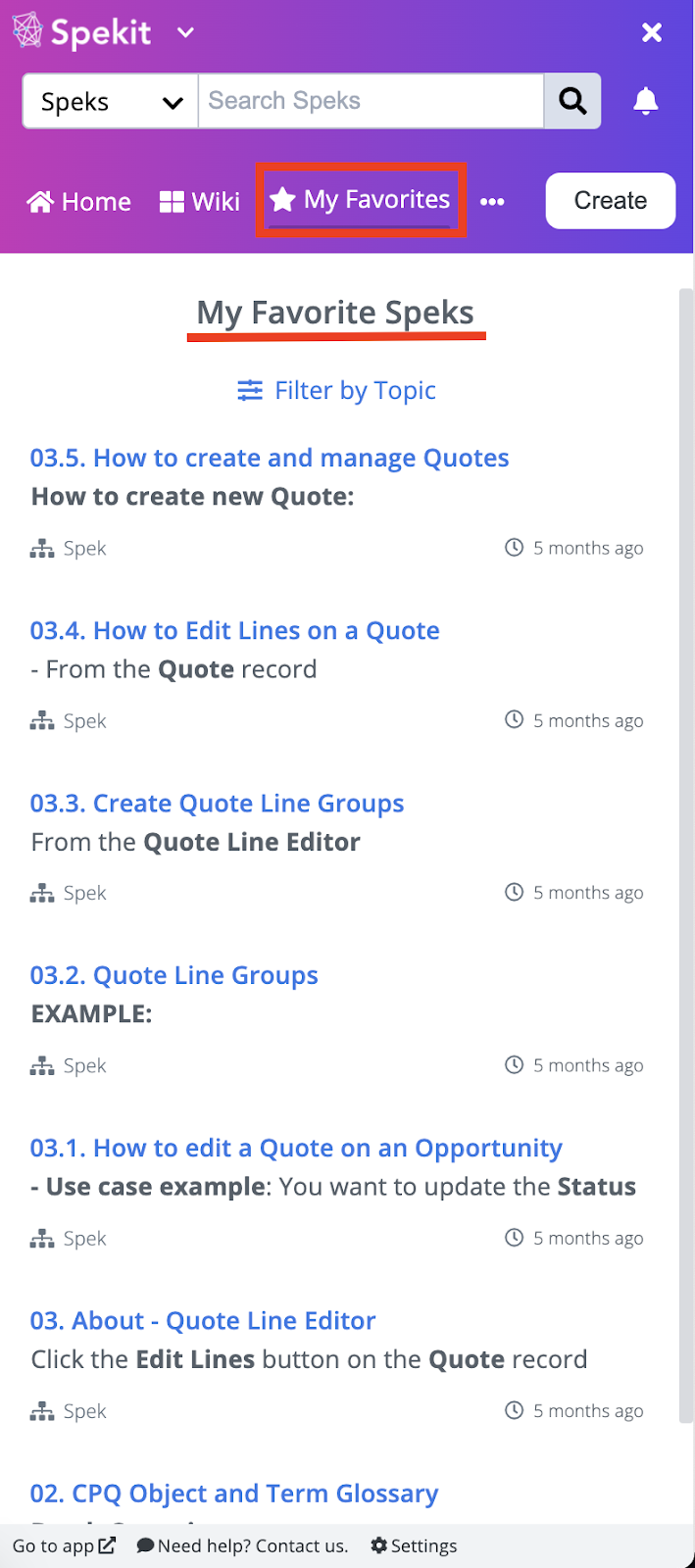Open 03.5. How to create and manage Quotes

click(x=270, y=458)
